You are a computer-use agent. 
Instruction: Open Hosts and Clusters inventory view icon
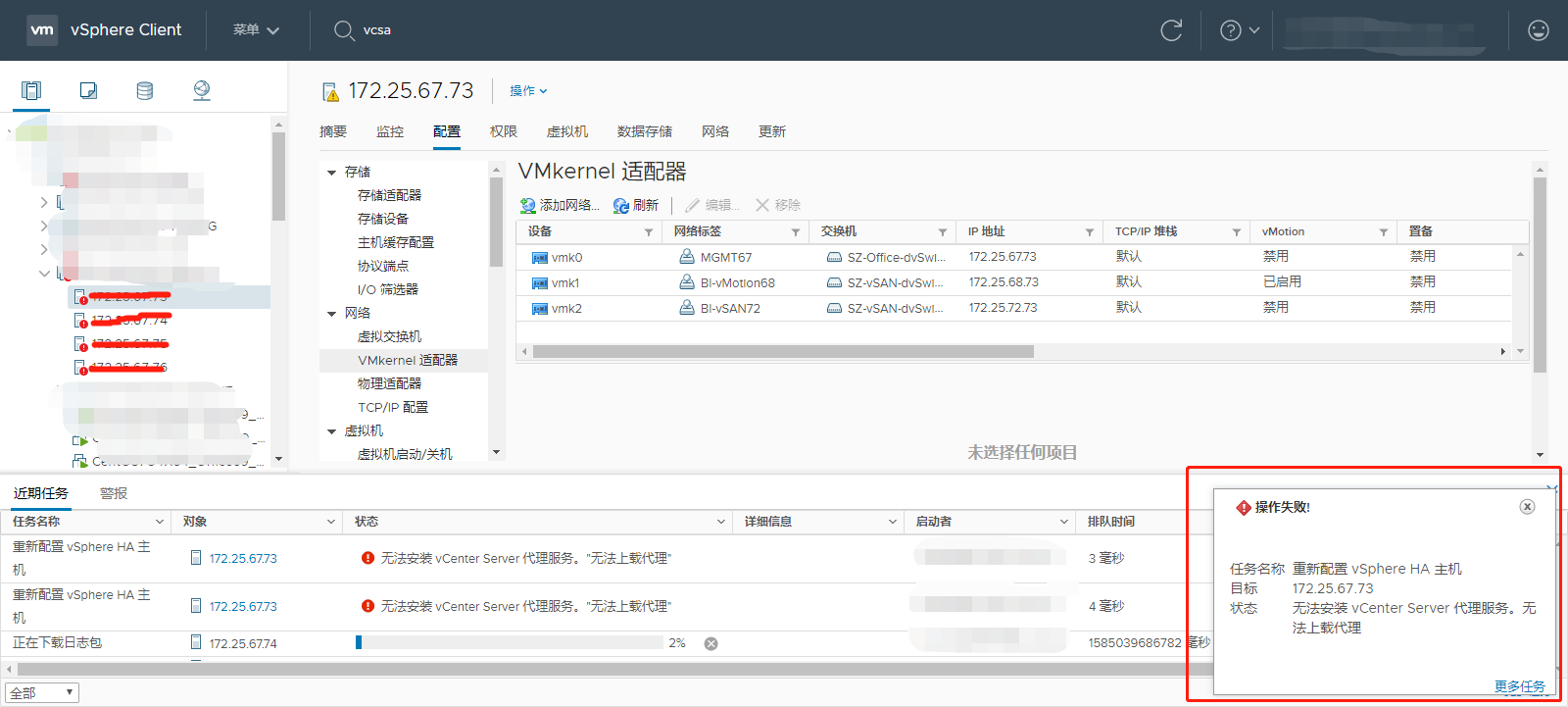pyautogui.click(x=31, y=90)
